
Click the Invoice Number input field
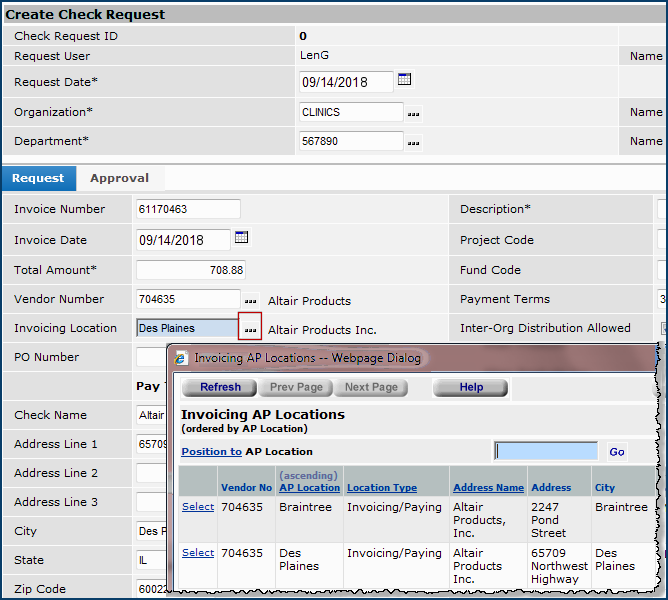(x=188, y=209)
